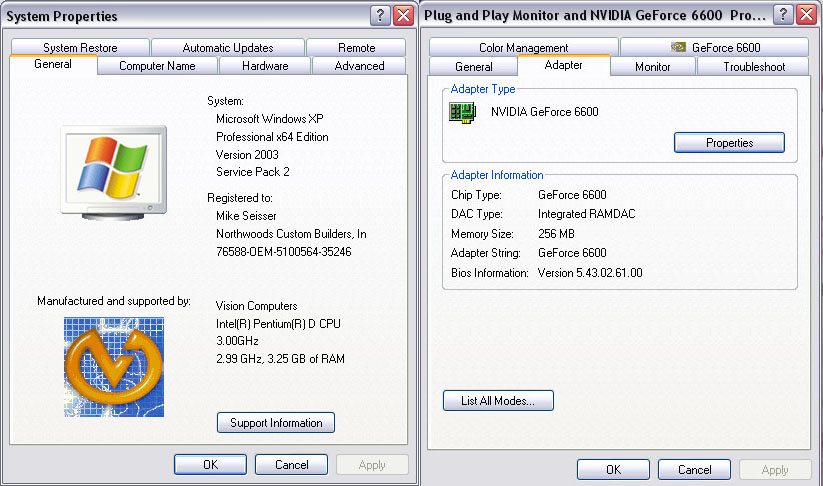Viewport: 823px width, 486px height.
Task: Click the 'Vision Computers' manufacturer text
Action: pos(256,306)
